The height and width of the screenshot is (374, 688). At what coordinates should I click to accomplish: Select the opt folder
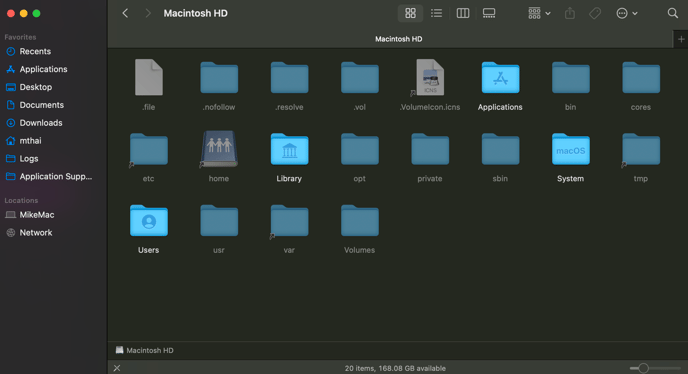click(359, 149)
